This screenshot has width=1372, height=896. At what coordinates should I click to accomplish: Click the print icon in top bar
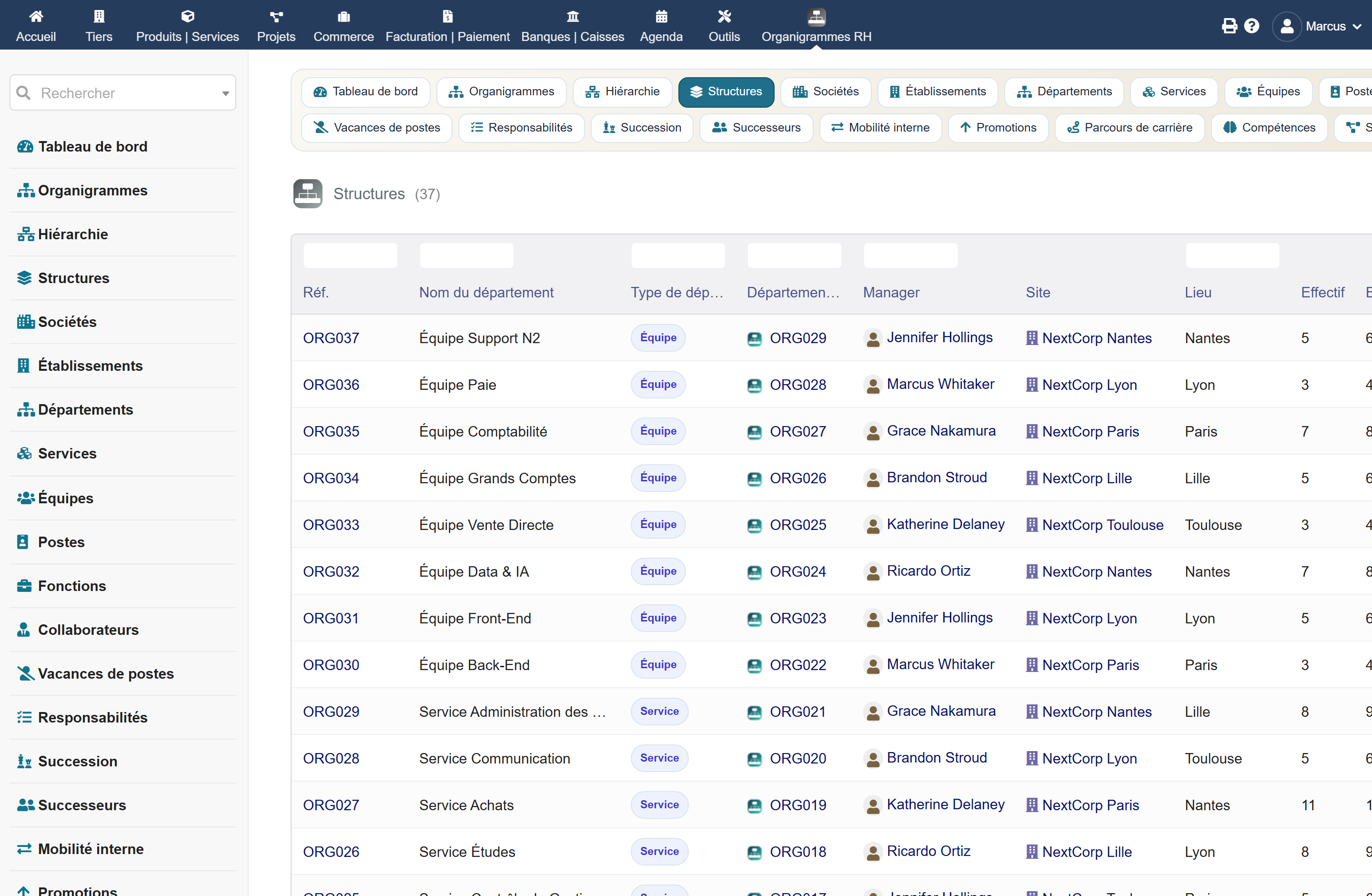point(1229,26)
